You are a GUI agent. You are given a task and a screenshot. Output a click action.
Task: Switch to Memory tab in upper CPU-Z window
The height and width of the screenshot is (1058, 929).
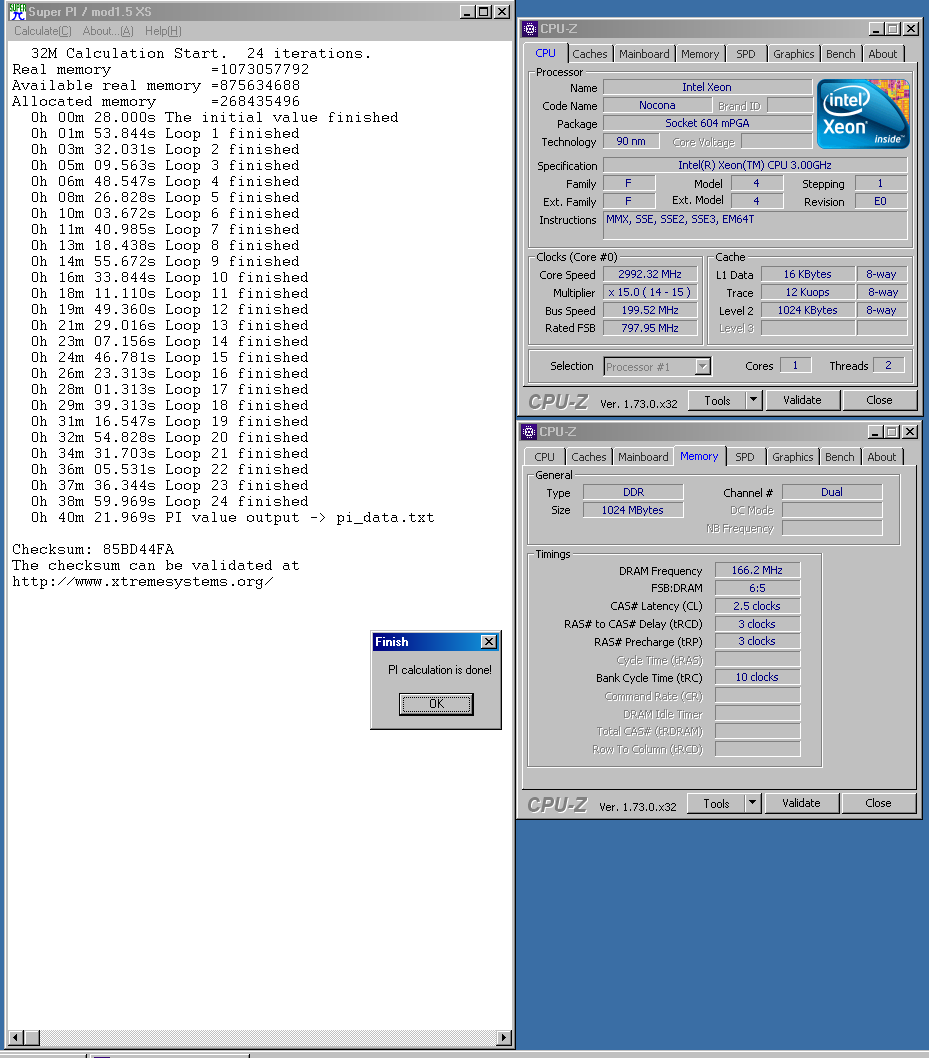(700, 54)
